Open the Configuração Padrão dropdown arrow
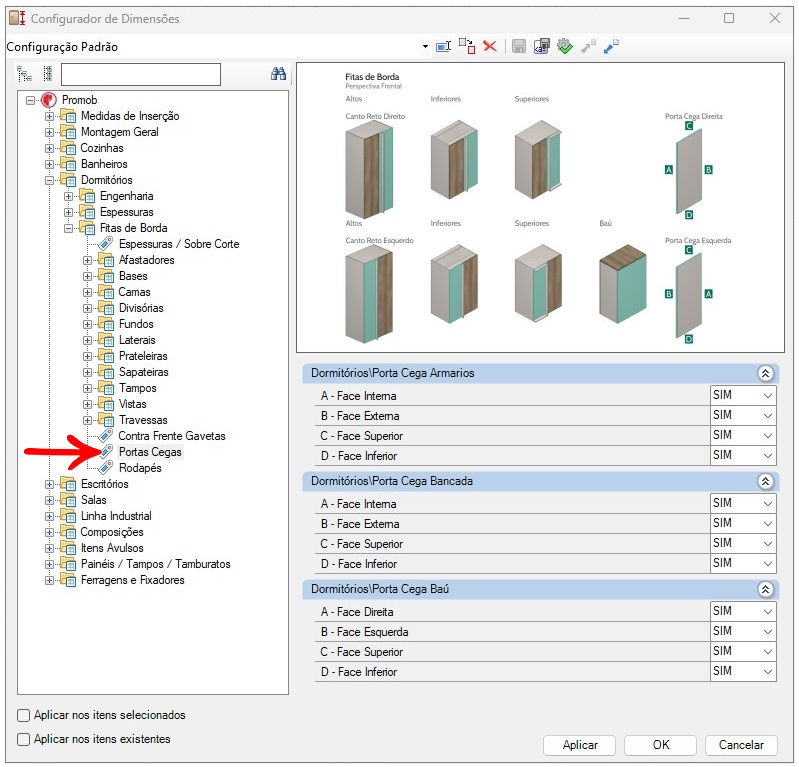The image size is (799, 767). [424, 47]
